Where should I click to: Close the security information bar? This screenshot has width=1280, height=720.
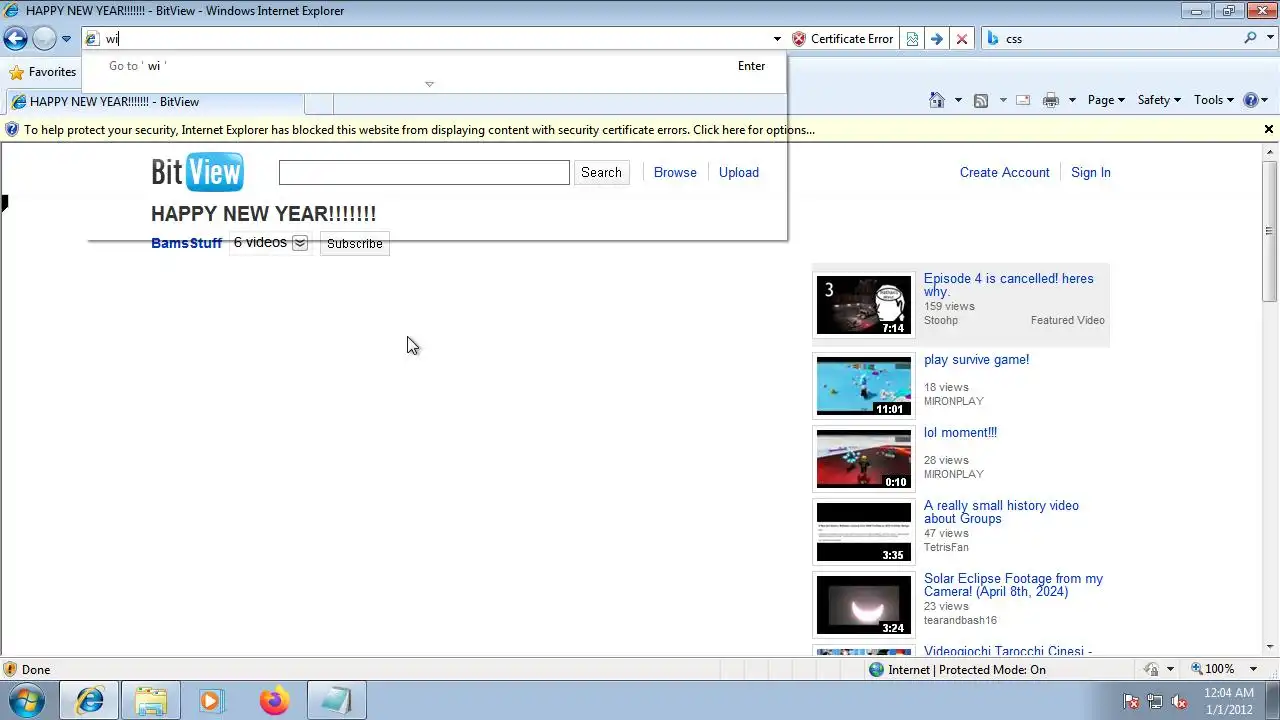(1268, 129)
